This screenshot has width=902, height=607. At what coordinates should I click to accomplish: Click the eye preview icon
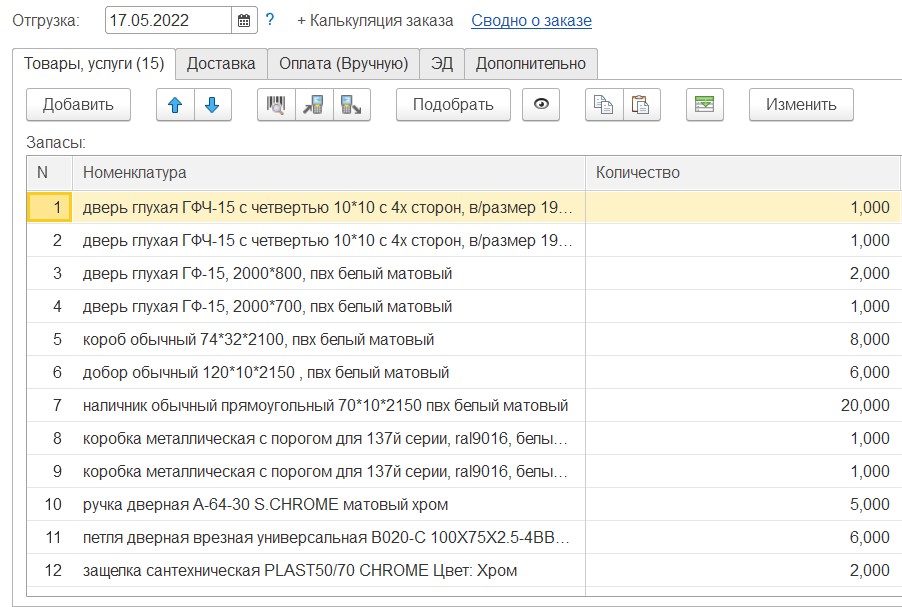[540, 104]
